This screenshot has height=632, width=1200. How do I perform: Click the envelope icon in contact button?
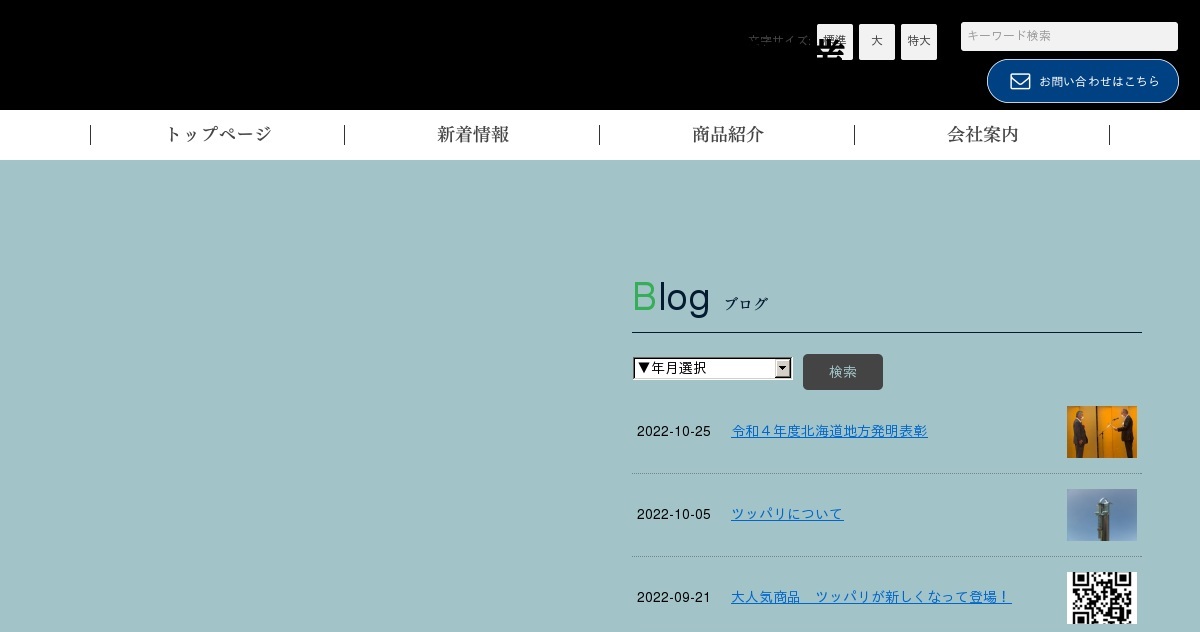click(x=1020, y=81)
